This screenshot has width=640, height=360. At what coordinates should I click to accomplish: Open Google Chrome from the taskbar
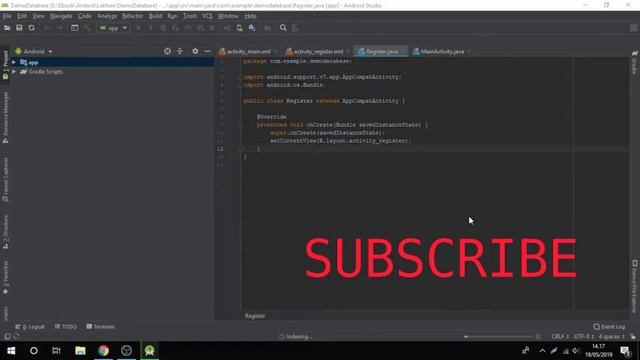click(103, 351)
